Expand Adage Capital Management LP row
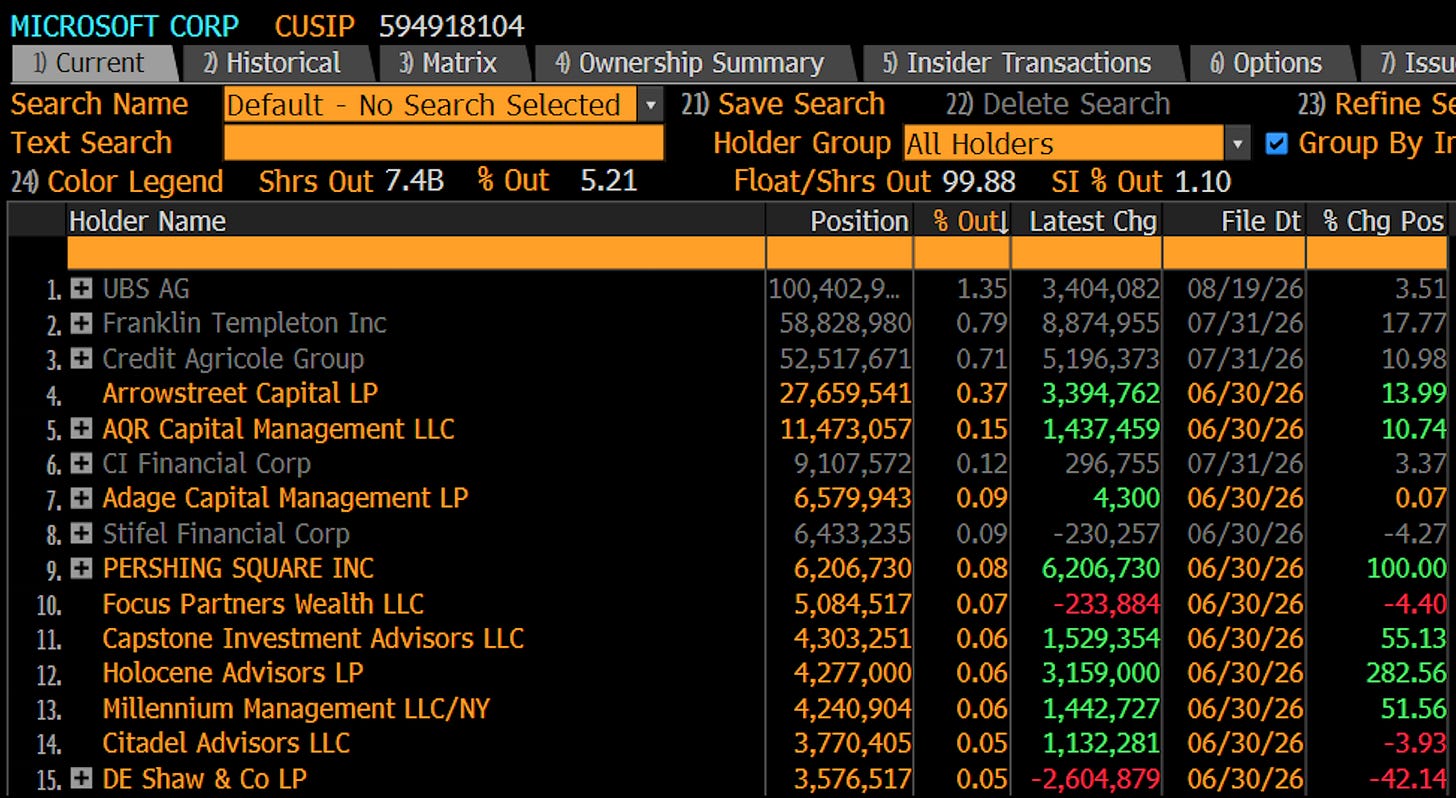Viewport: 1456px width, 798px height. pos(82,498)
